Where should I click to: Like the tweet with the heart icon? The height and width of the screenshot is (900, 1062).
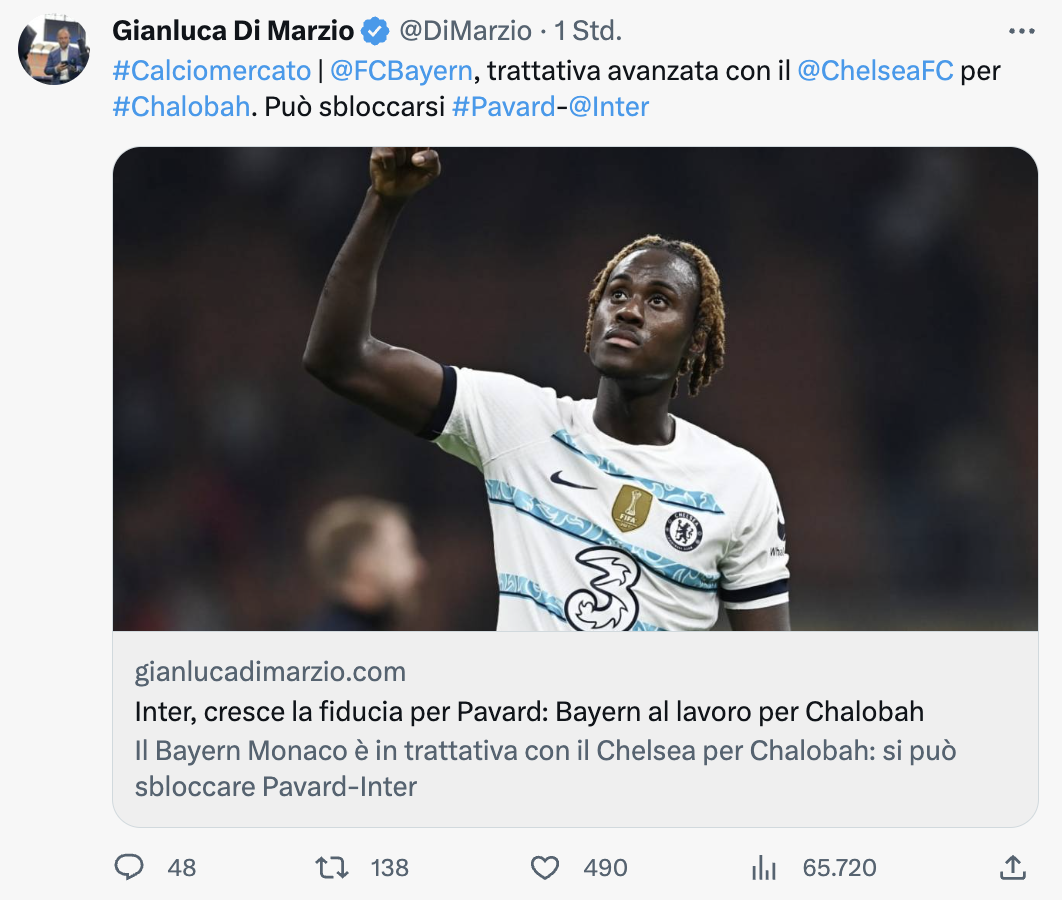click(x=545, y=867)
